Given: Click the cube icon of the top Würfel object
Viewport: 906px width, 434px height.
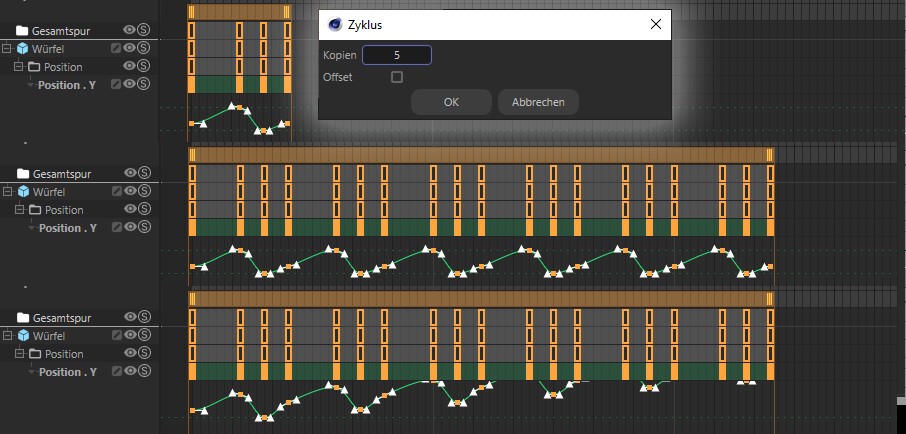Looking at the screenshot, I should (x=23, y=49).
